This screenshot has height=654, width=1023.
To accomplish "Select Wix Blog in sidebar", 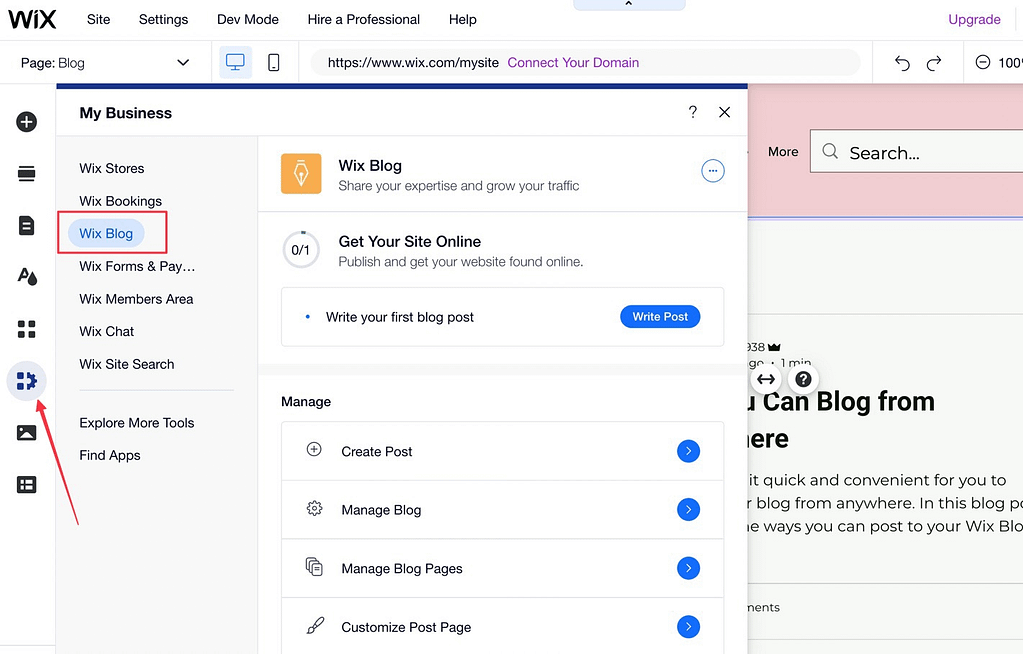I will pyautogui.click(x=106, y=234).
